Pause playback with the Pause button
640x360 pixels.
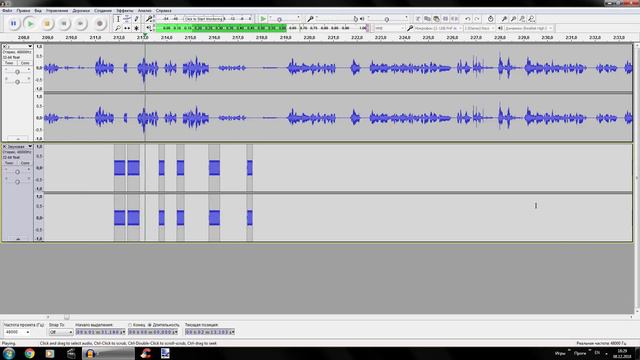click(13, 24)
